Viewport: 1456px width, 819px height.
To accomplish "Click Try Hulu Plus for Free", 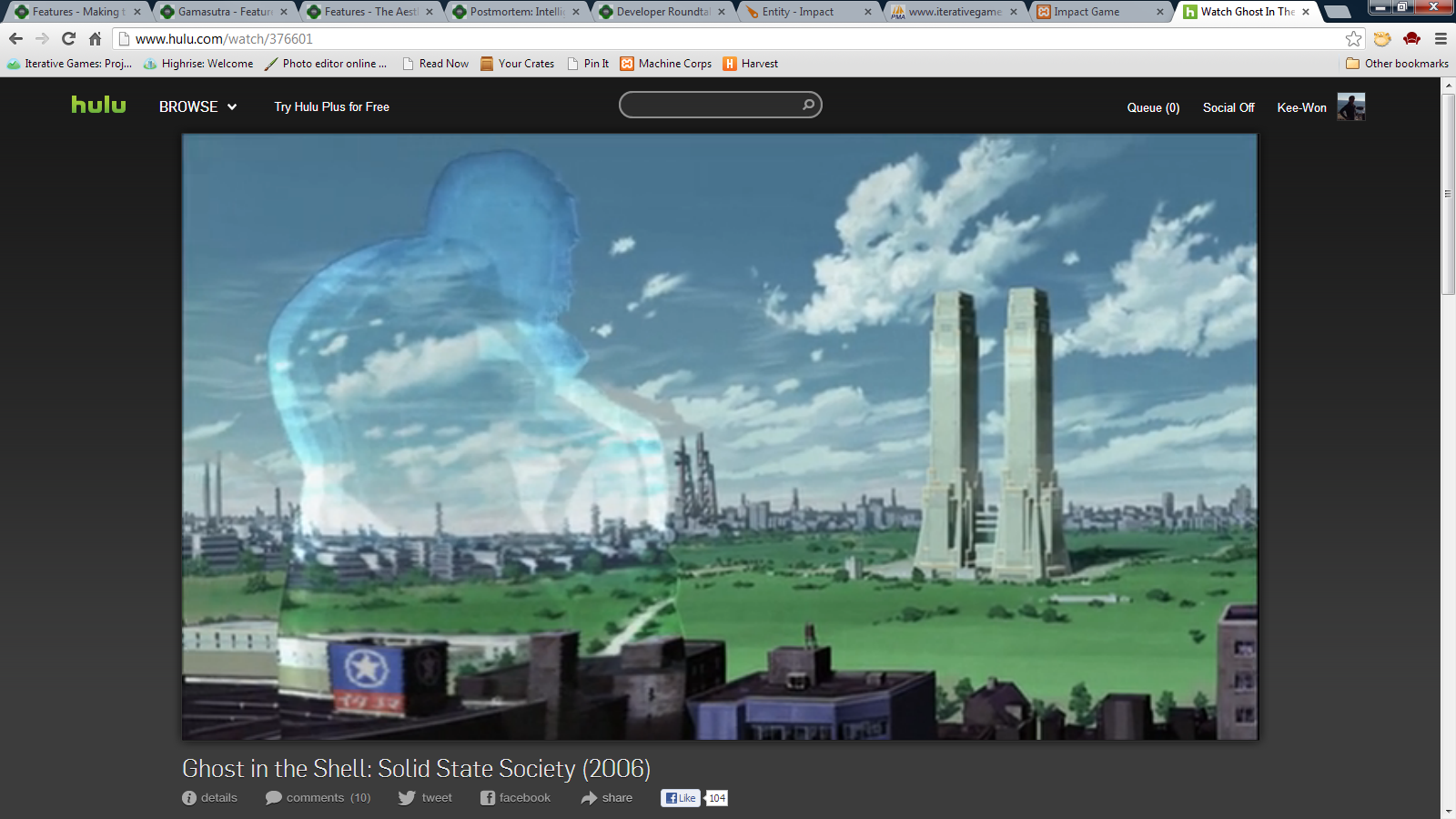I will [x=331, y=106].
